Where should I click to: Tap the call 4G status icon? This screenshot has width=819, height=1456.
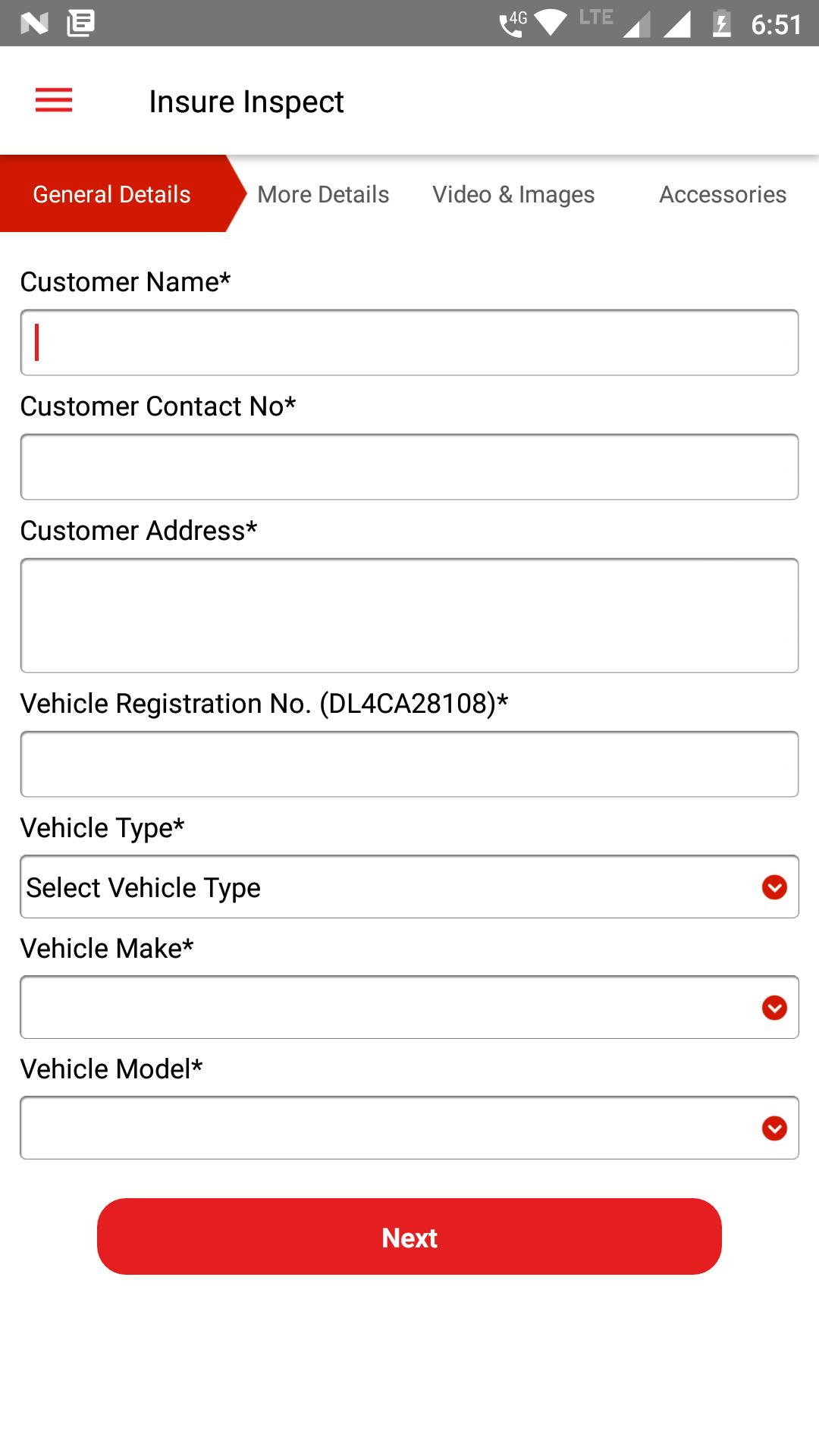[x=513, y=24]
